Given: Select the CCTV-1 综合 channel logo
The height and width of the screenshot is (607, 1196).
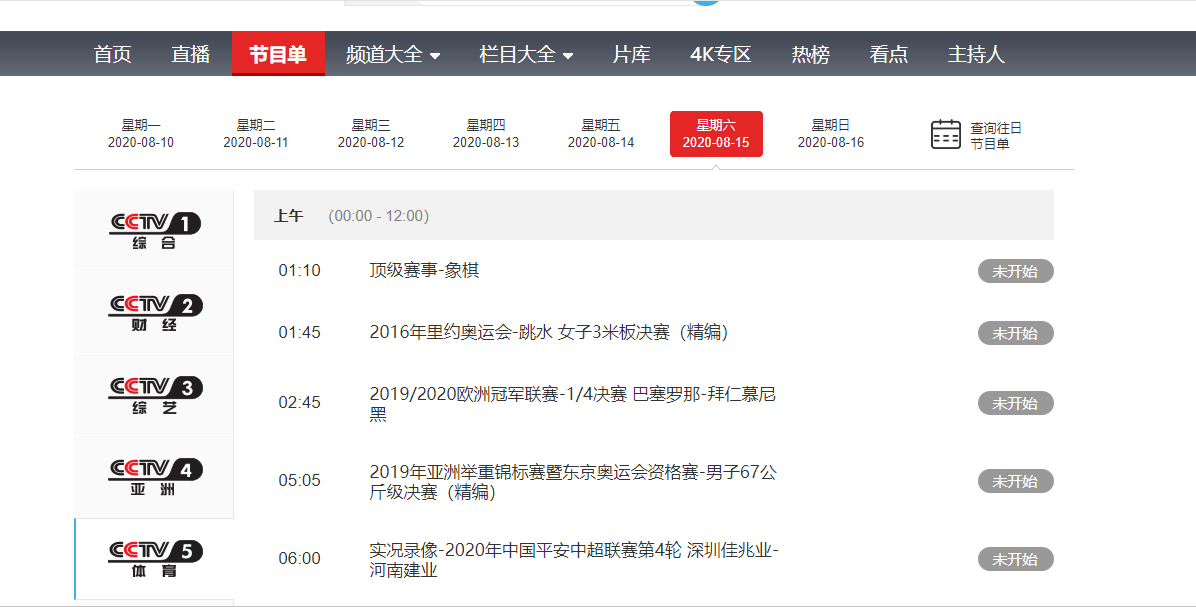Looking at the screenshot, I should 154,231.
